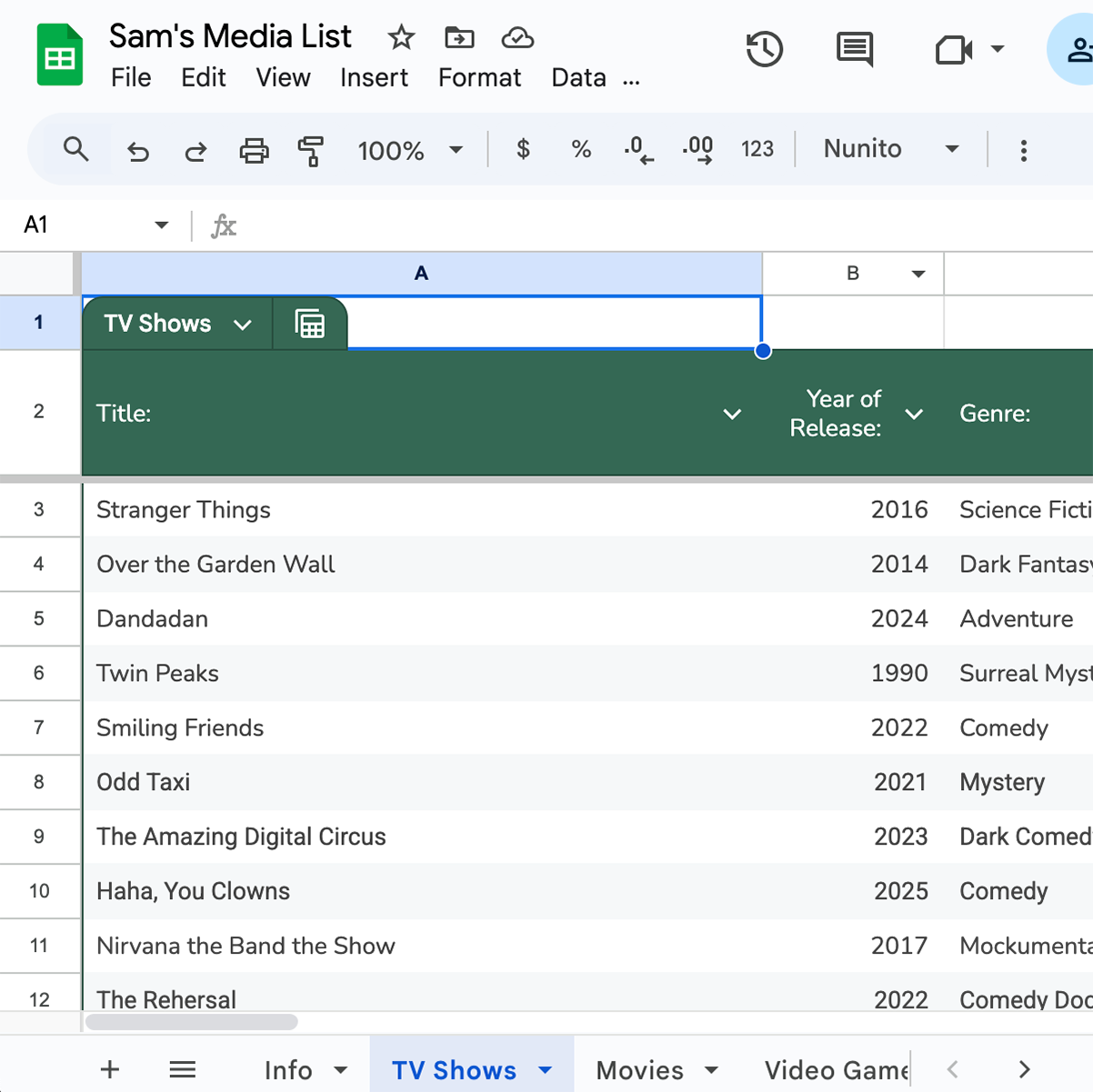Redo the last action

pyautogui.click(x=196, y=149)
